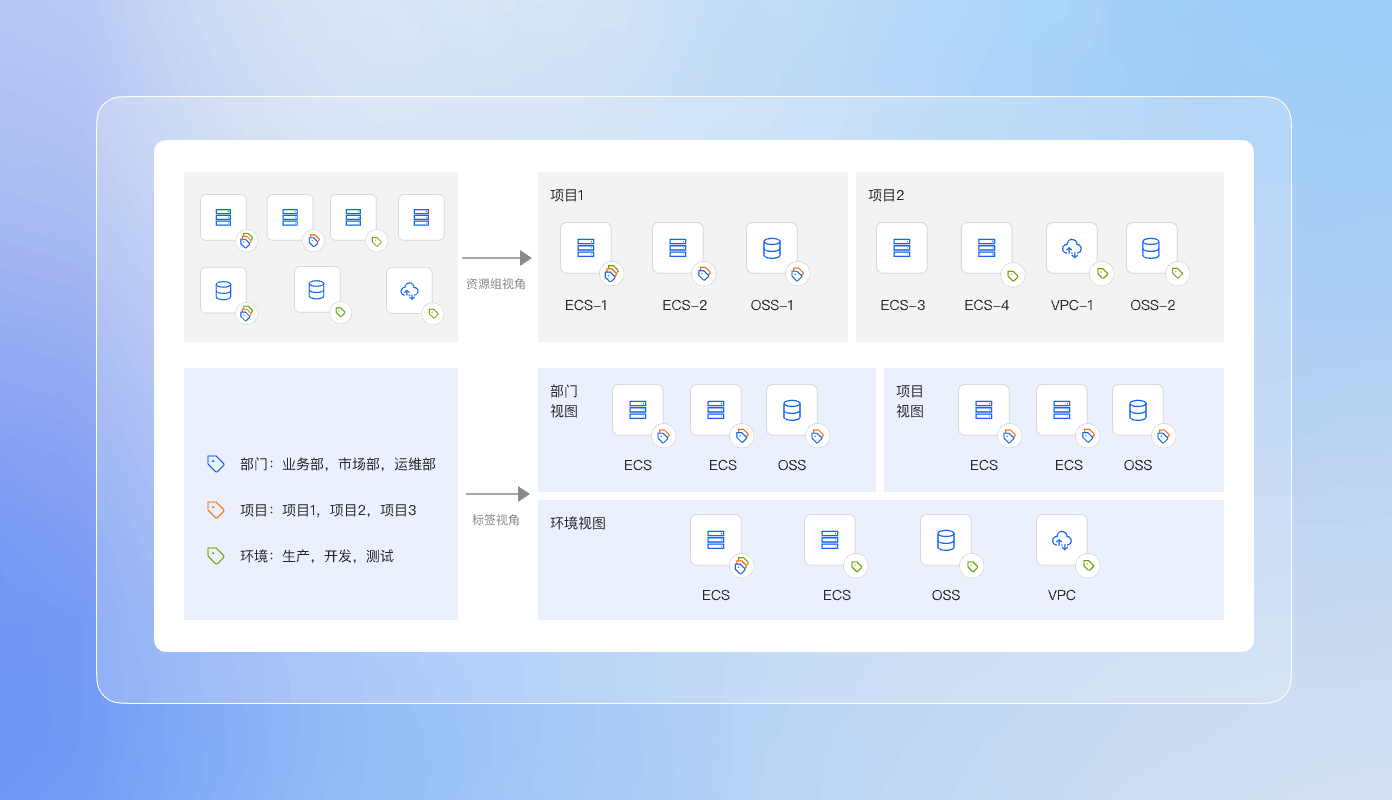Click the text 环境：生产，开发，测试
Viewport: 1392px width, 800px height.
coord(317,556)
